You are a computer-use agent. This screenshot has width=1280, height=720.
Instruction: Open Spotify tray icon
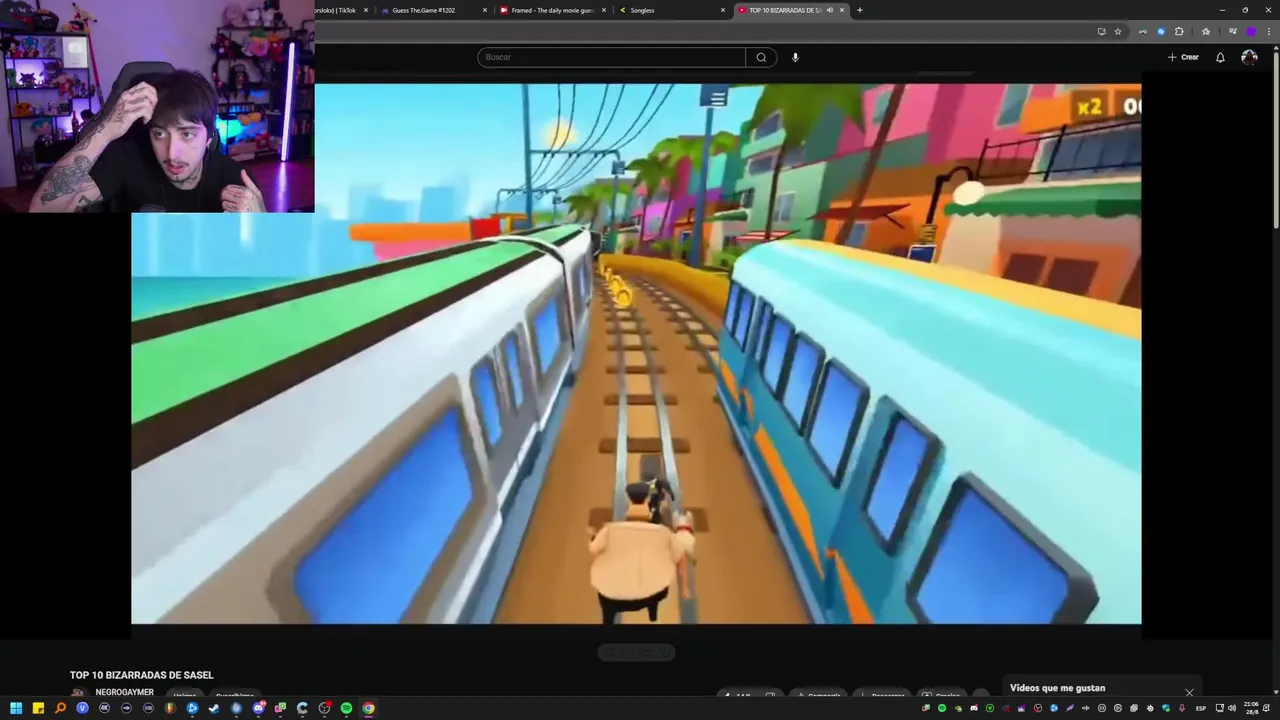pos(942,708)
